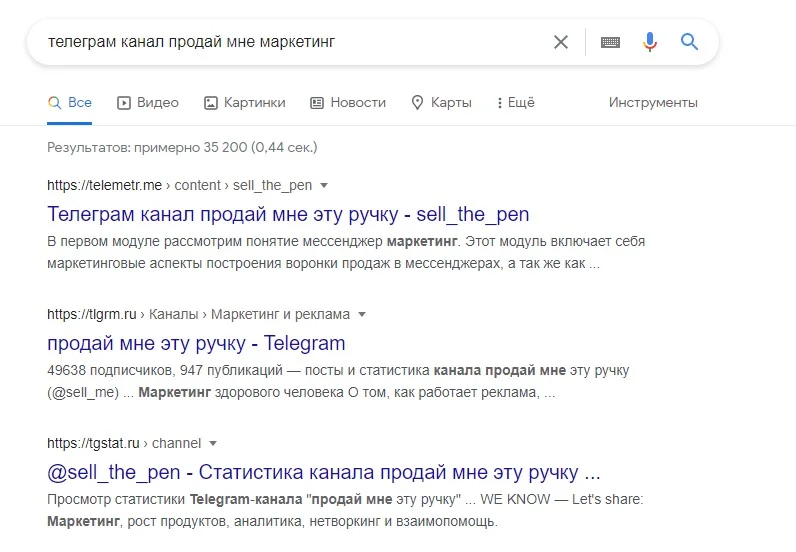Open Инструменты search tools
796x552 pixels.
(653, 102)
